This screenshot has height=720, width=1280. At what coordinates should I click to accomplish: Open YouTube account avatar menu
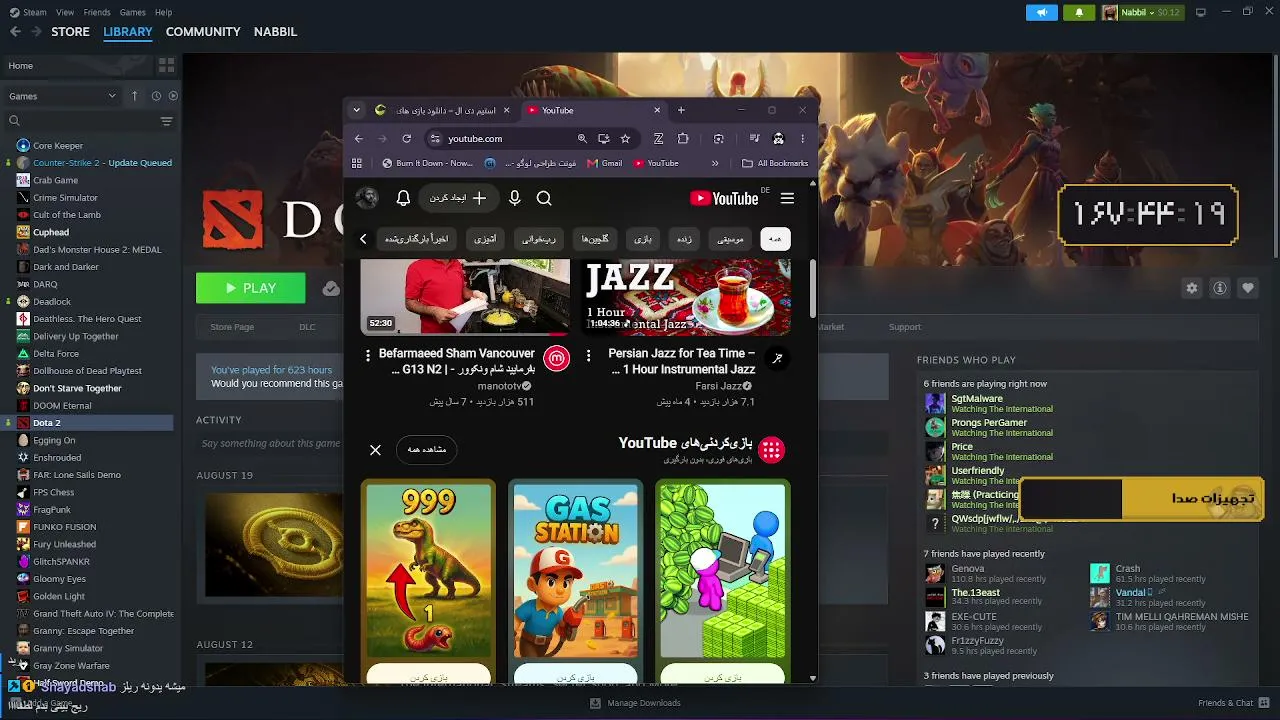pyautogui.click(x=367, y=198)
